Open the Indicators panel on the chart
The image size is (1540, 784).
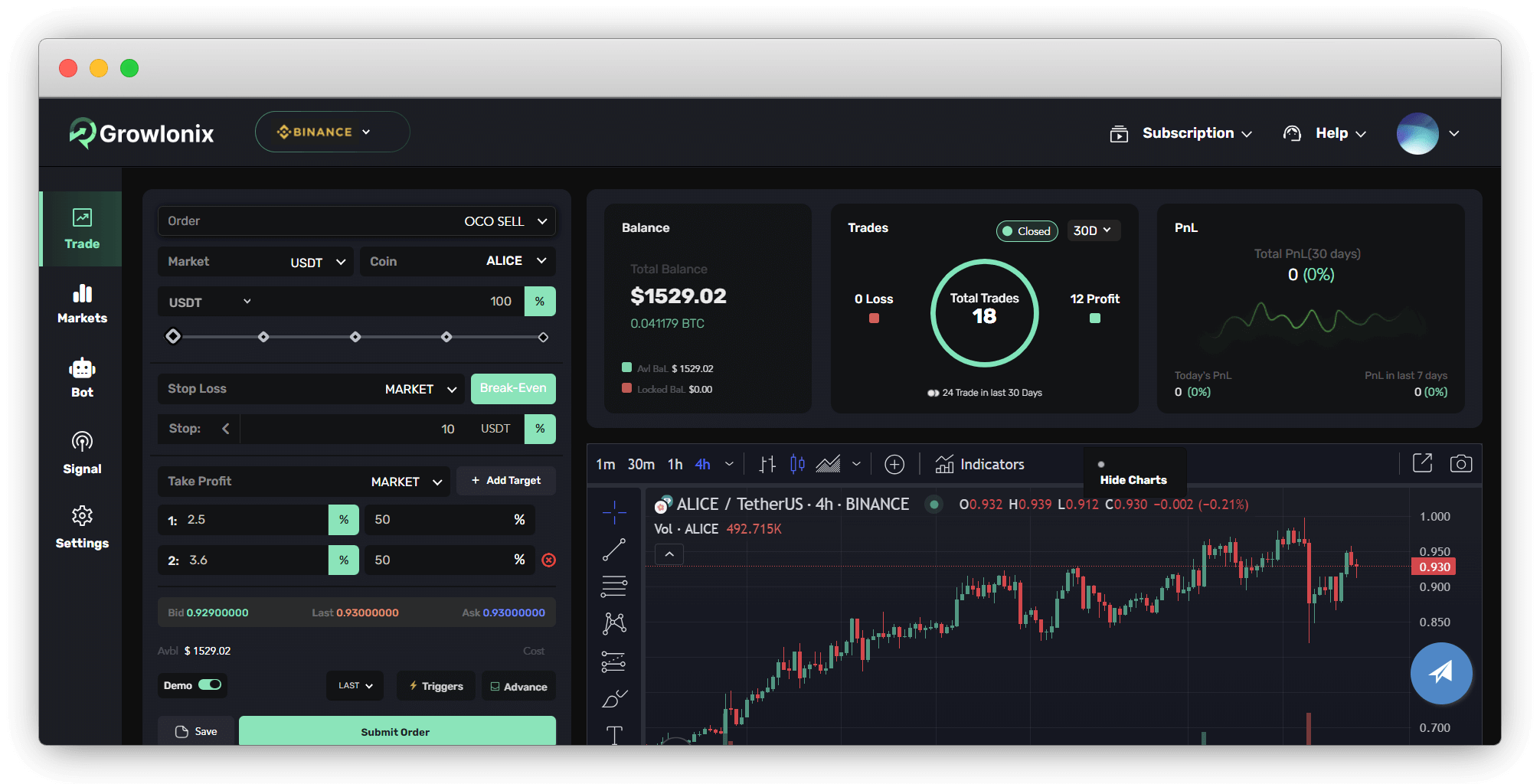pyautogui.click(x=979, y=464)
